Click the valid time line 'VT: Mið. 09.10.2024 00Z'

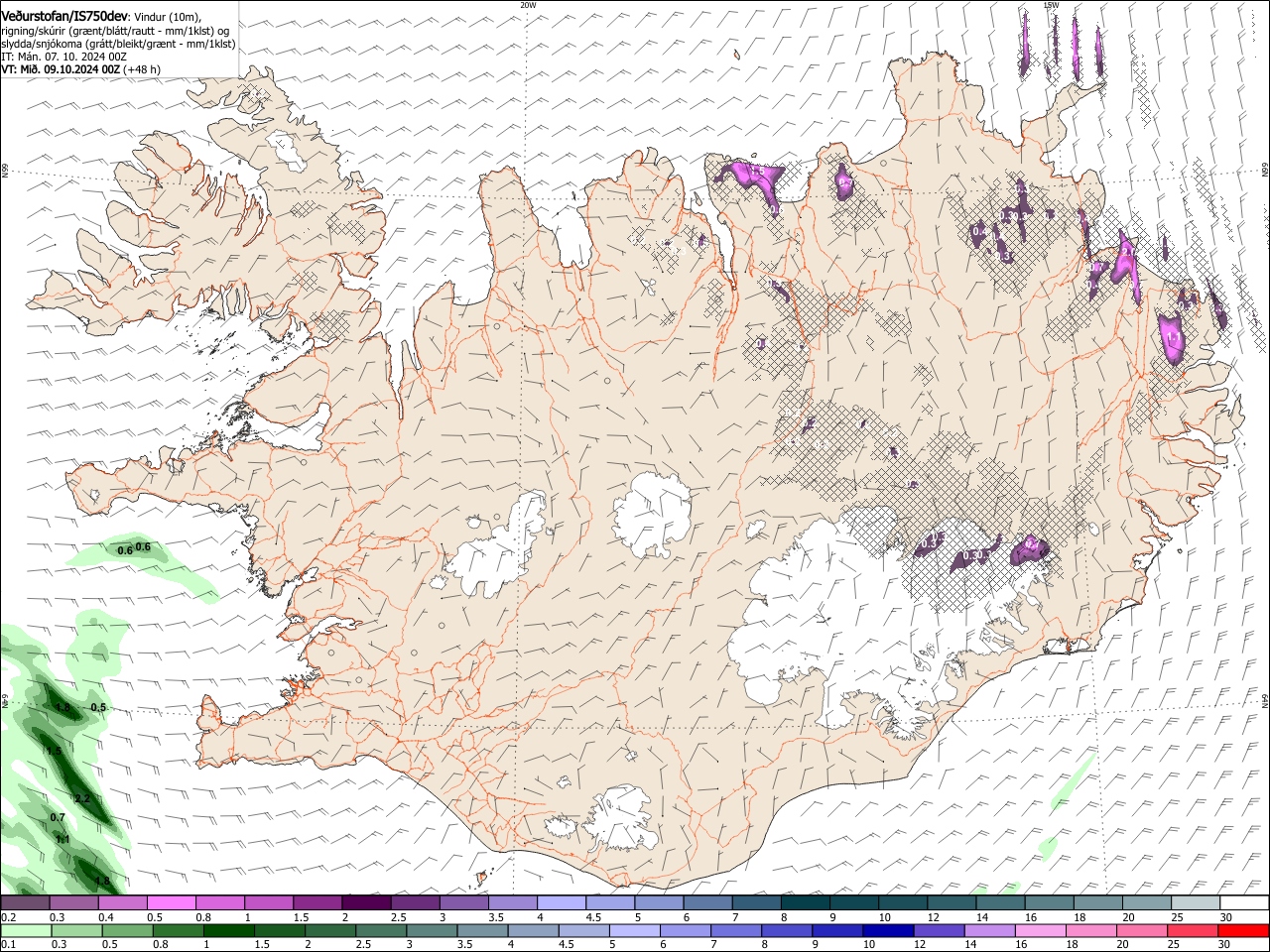62,69
